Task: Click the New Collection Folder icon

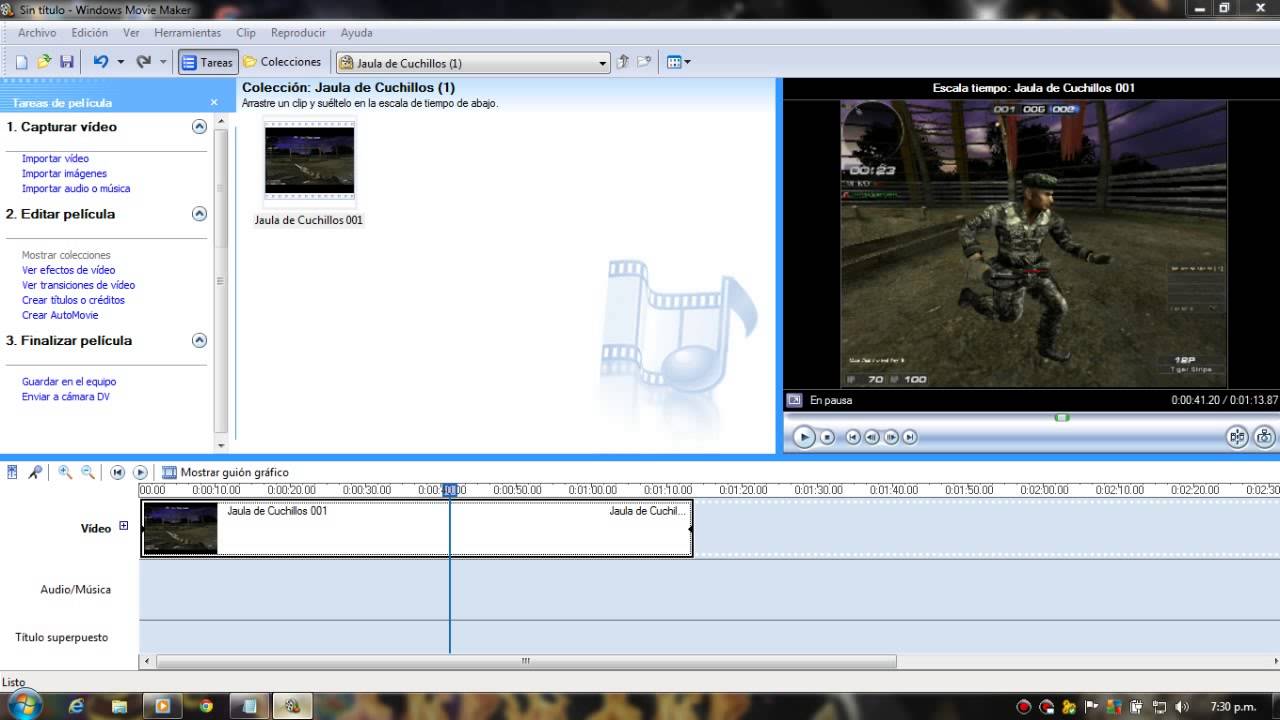Action: [645, 62]
